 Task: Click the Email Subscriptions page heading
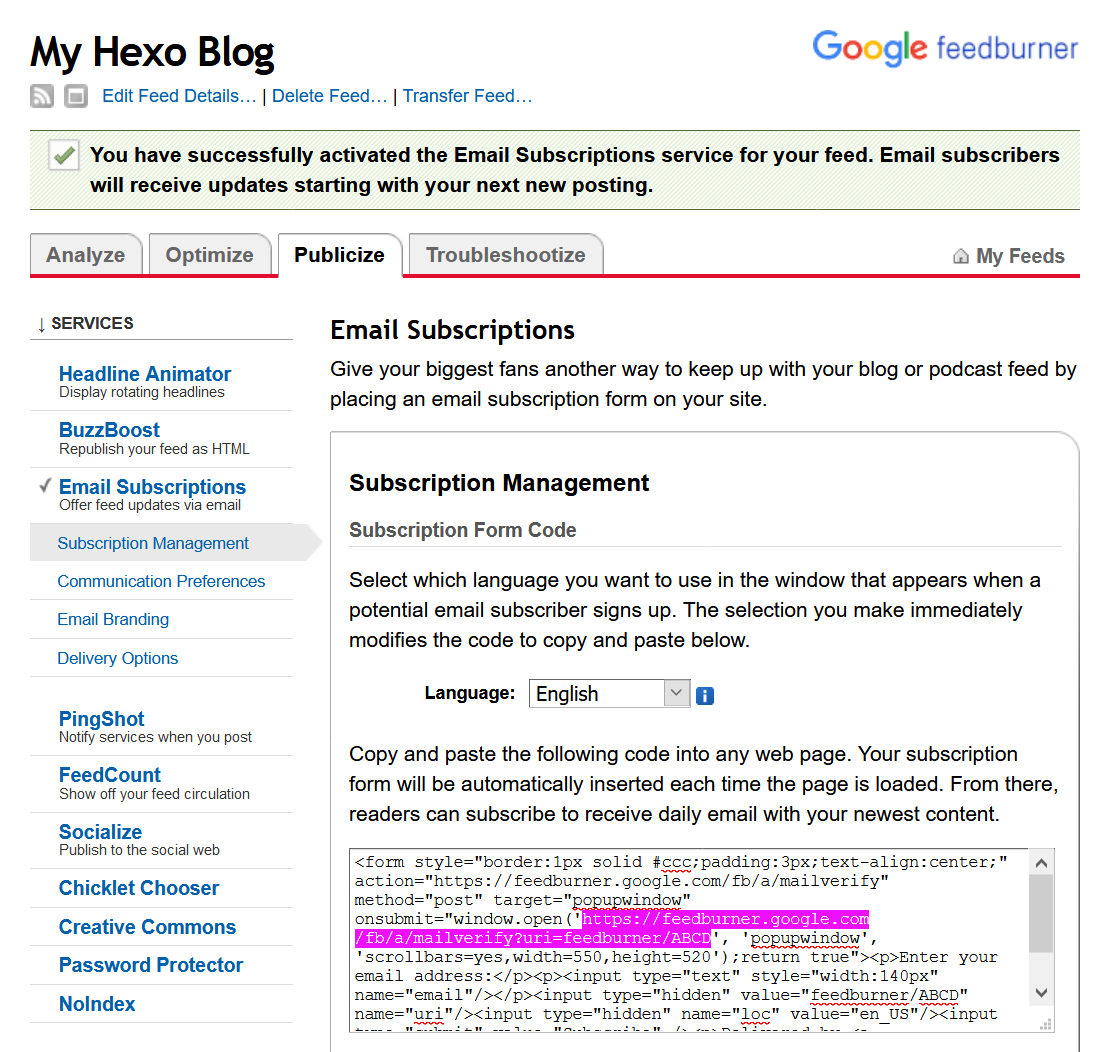[452, 330]
